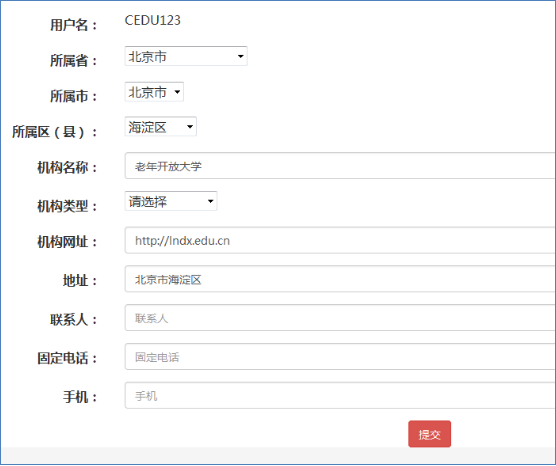Click the 机构名称 field containing 老年开放大学
556x466 pixels.
click(340, 166)
